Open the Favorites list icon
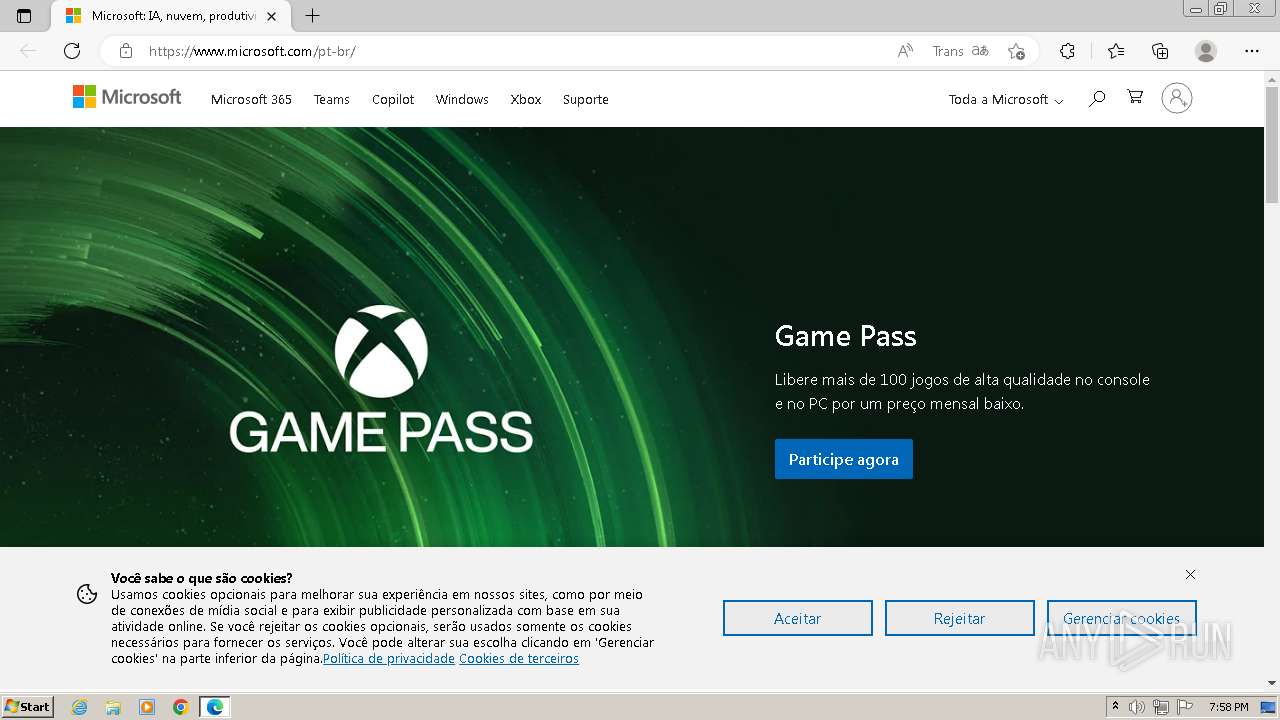 pyautogui.click(x=1116, y=51)
